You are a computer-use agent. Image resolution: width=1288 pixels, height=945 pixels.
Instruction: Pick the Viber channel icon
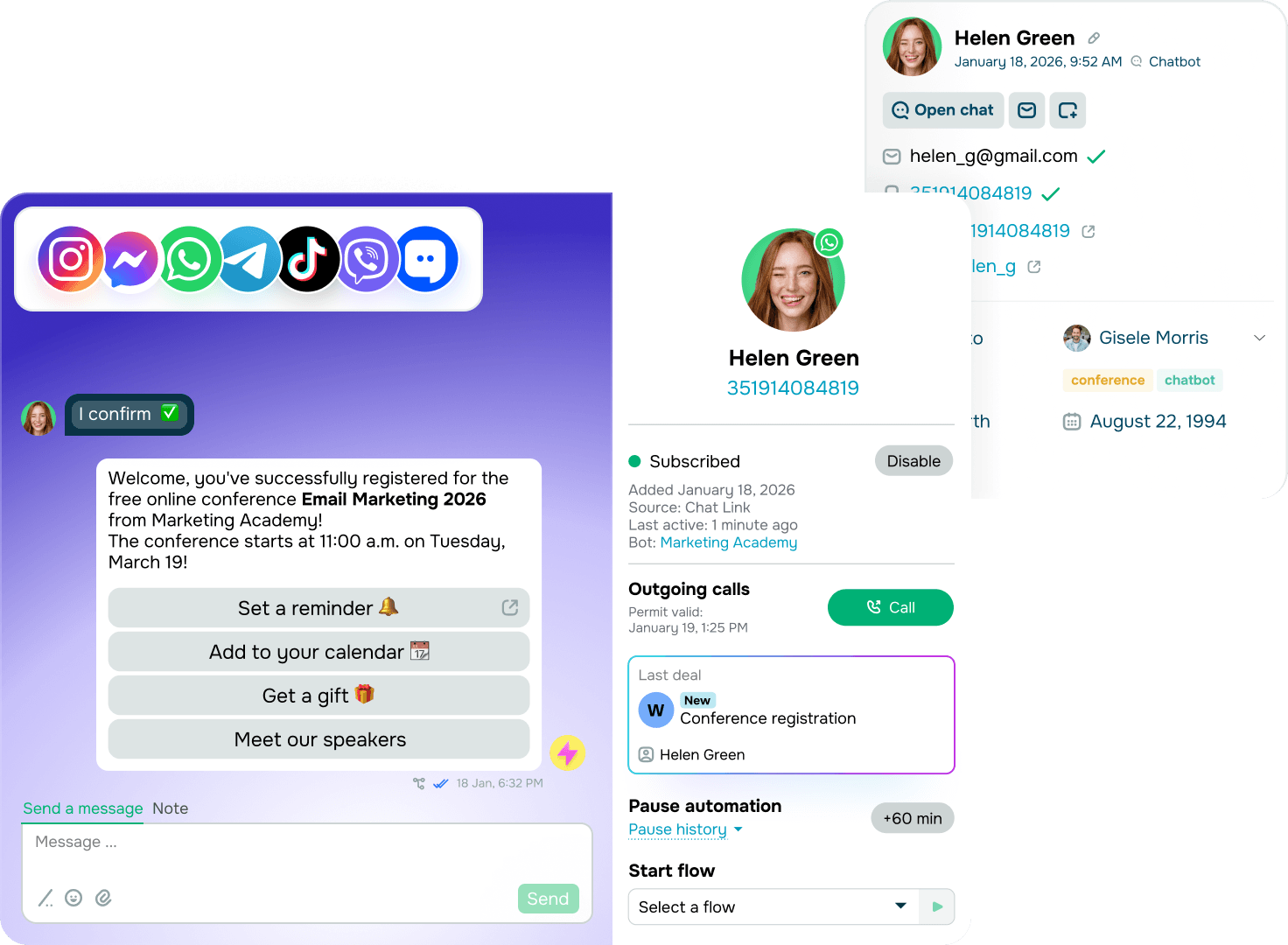pos(367,259)
